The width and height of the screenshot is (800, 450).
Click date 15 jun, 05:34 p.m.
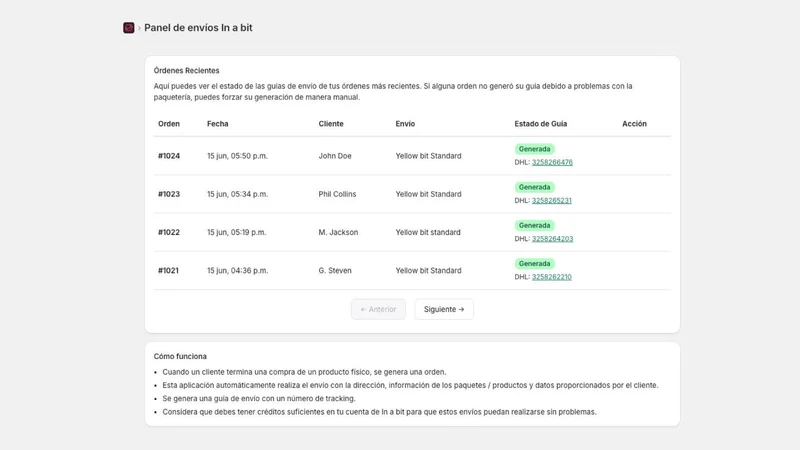237,194
